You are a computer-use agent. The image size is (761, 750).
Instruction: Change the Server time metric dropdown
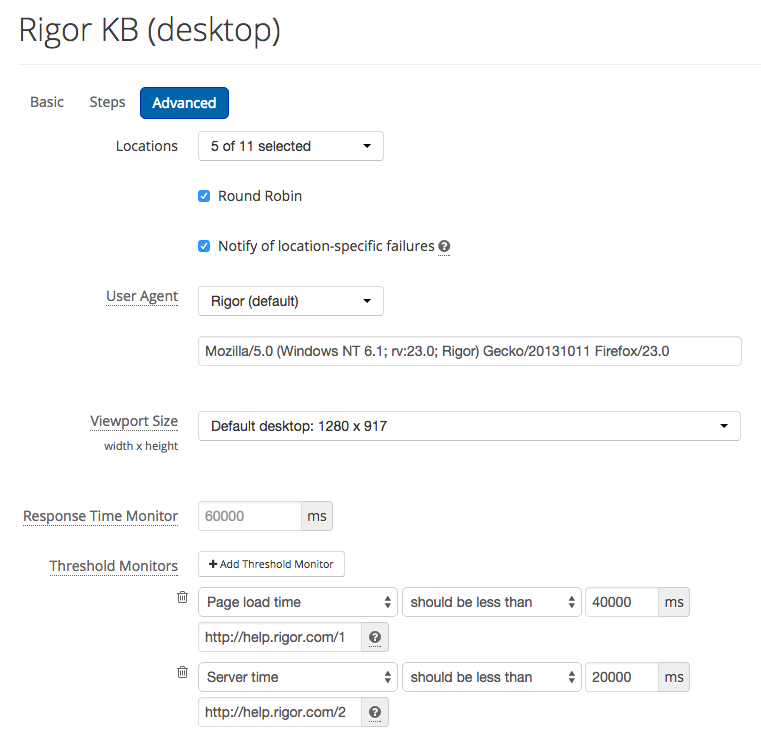click(298, 677)
